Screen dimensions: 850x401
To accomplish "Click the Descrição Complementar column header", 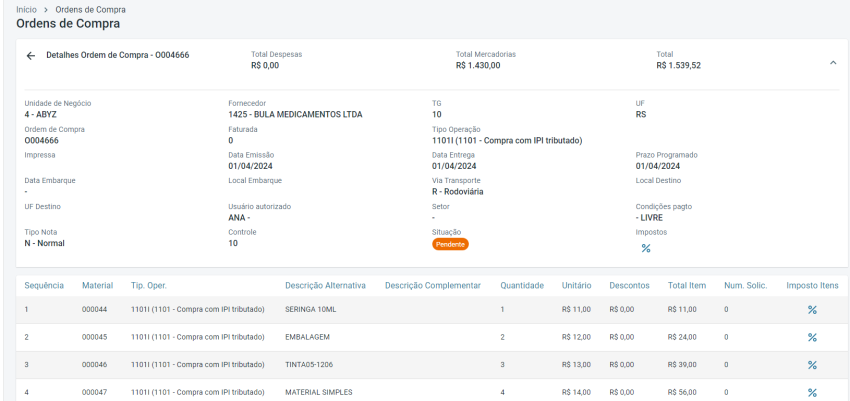I will coord(433,286).
